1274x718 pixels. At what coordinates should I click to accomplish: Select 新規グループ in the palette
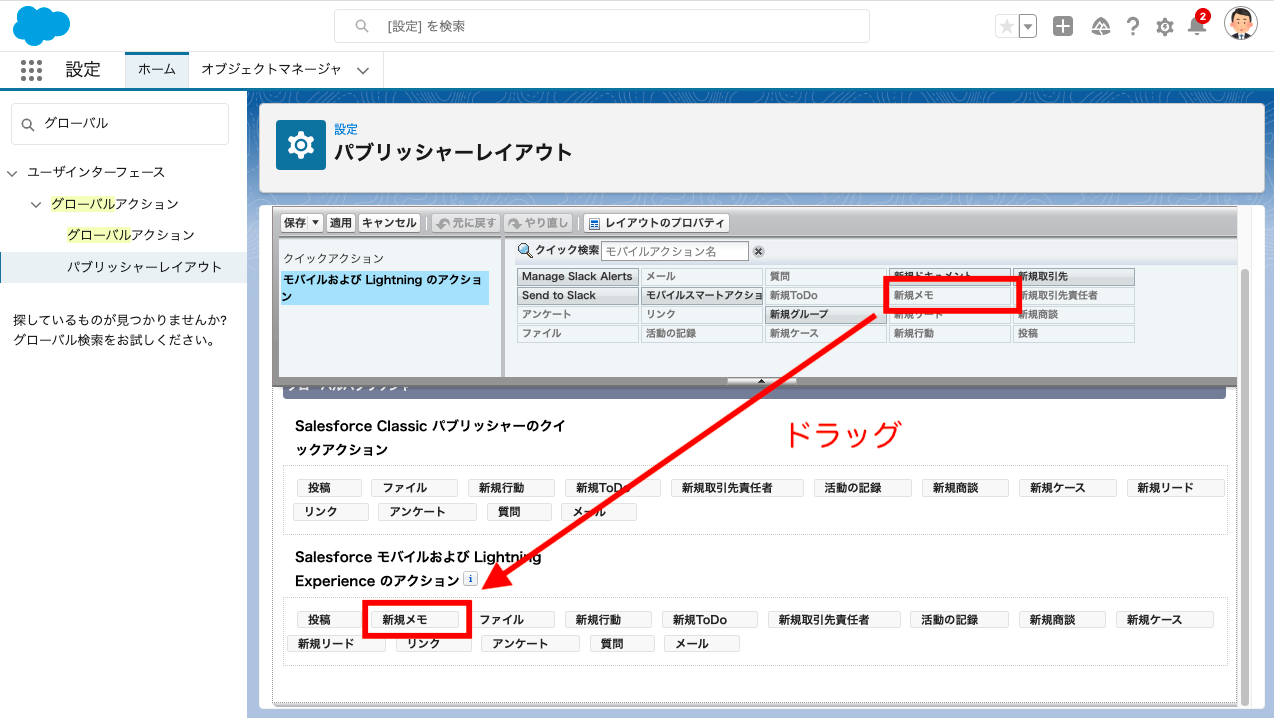coord(826,314)
